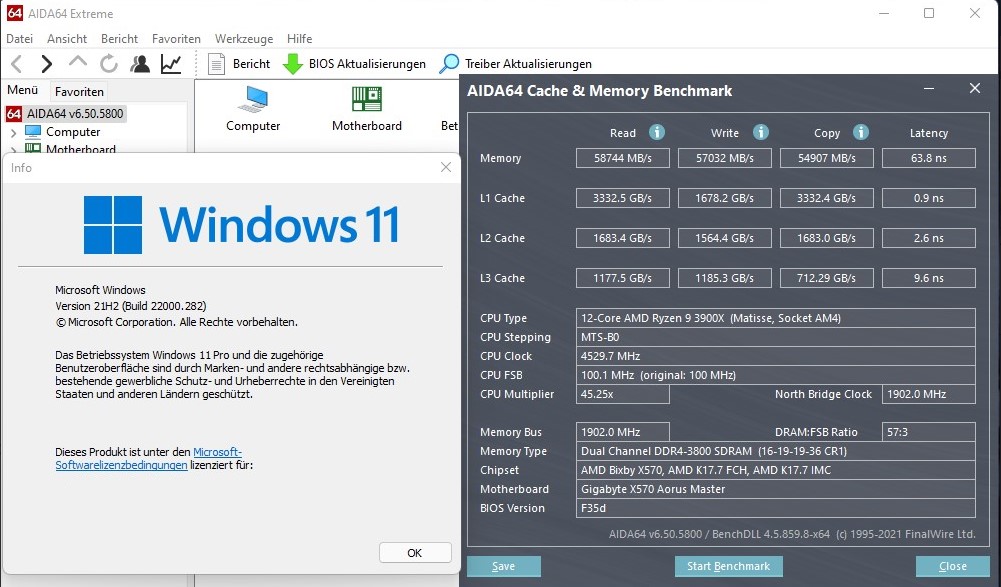Screen dimensions: 1001x587
Task: Click the L1 Cache Read 3332.5 GB/s field
Action: point(622,198)
